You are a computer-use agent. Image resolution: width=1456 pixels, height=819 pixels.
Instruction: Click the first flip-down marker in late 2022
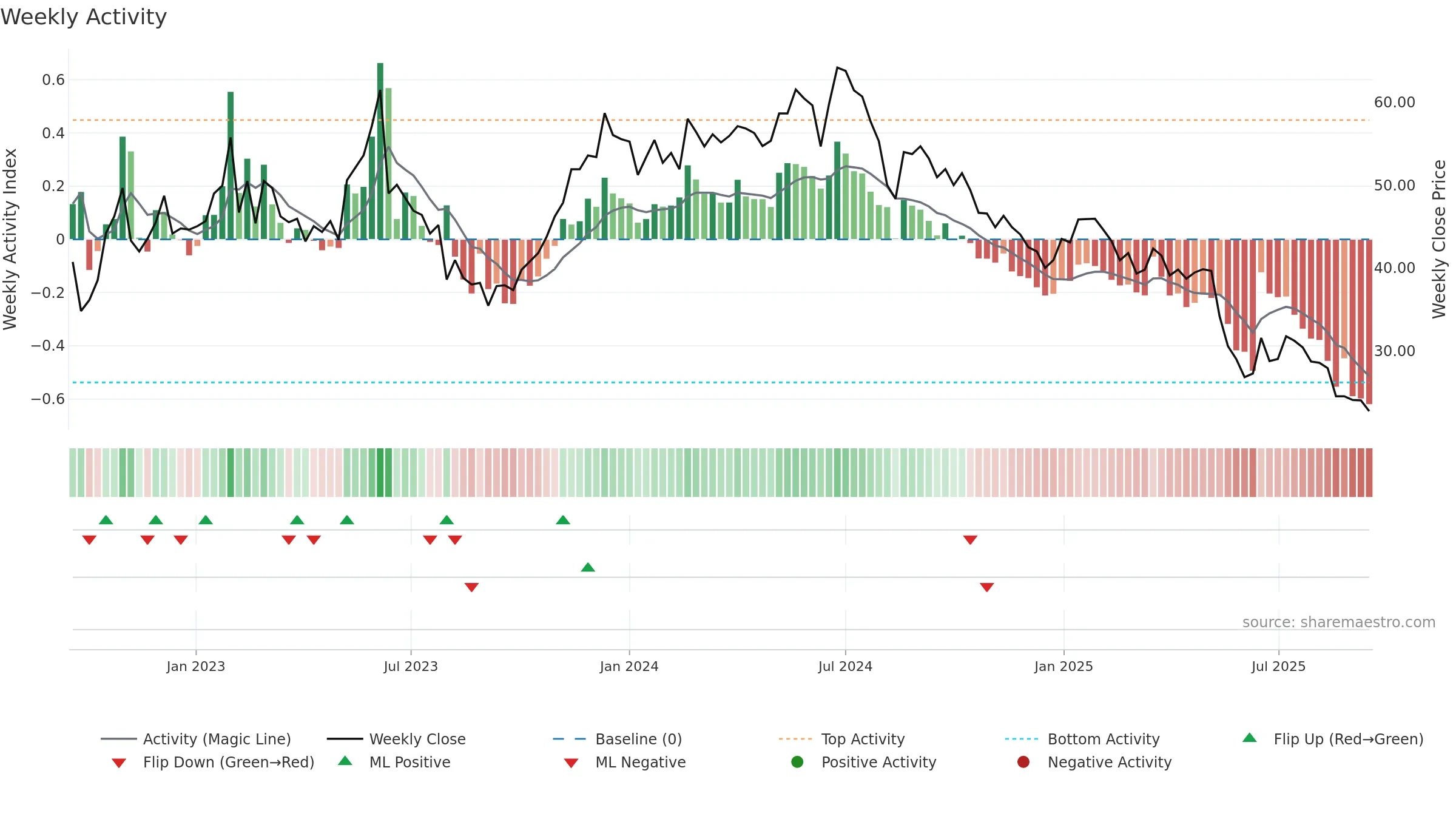coord(89,540)
